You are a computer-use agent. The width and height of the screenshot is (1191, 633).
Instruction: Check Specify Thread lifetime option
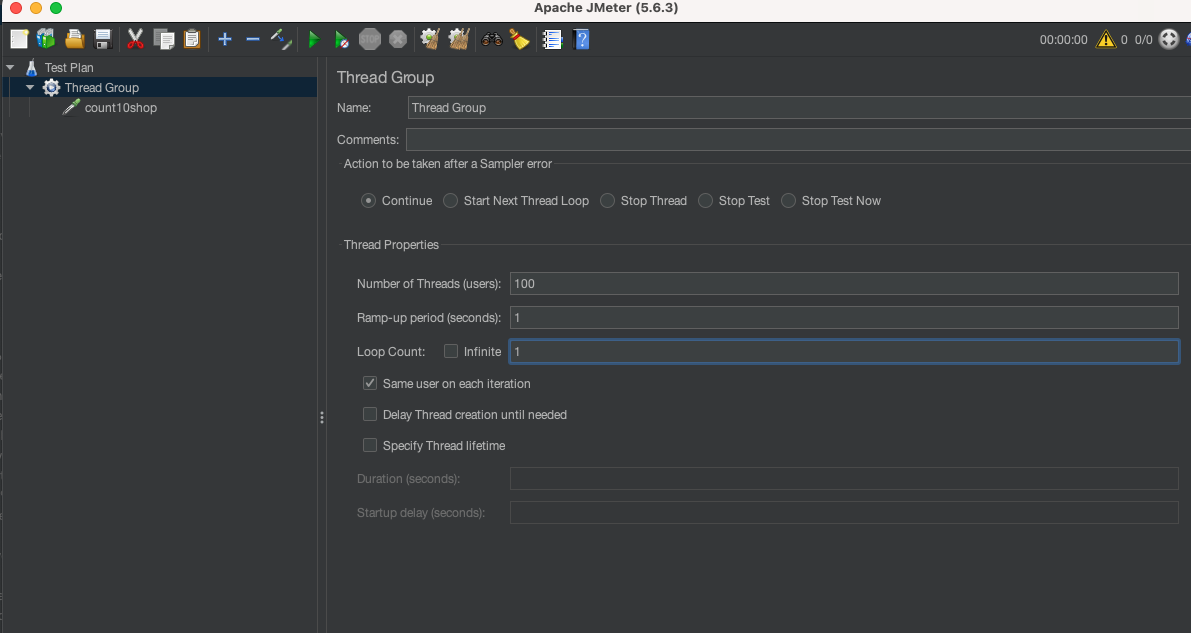click(x=370, y=445)
